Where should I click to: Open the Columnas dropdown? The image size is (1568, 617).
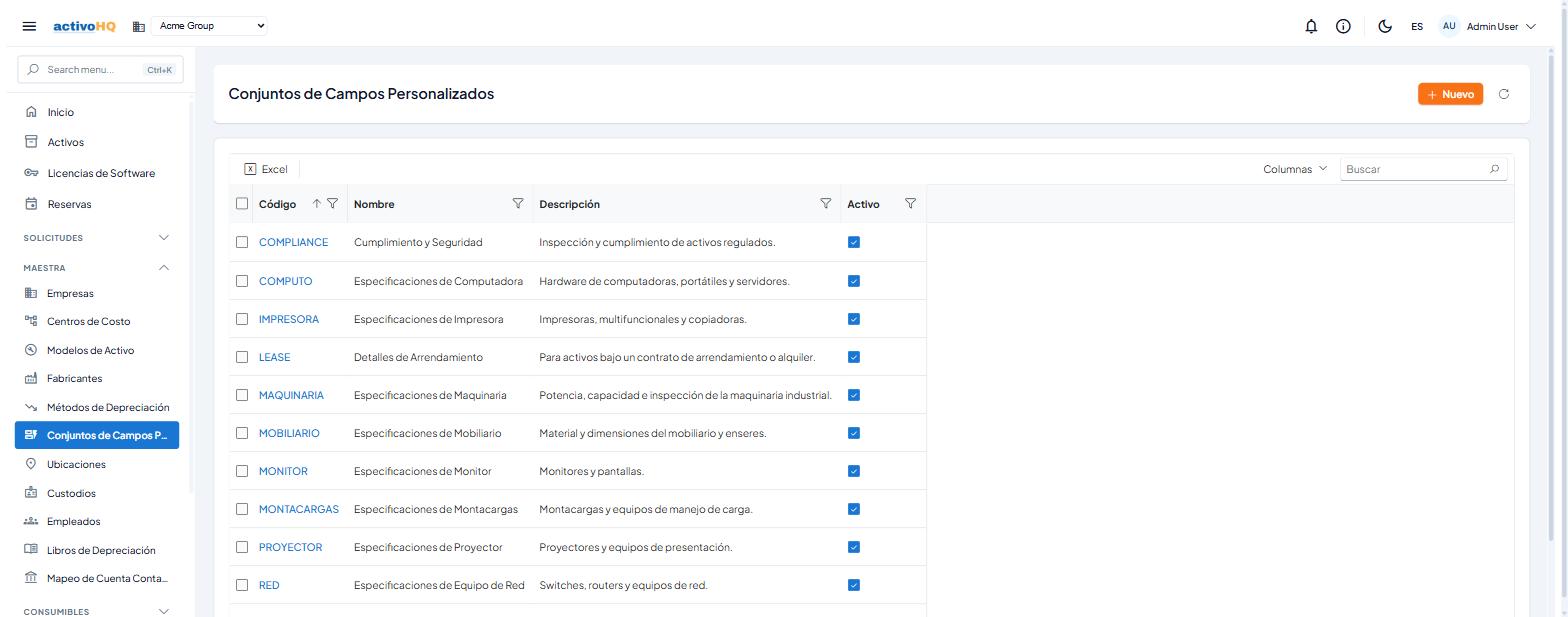click(x=1295, y=169)
